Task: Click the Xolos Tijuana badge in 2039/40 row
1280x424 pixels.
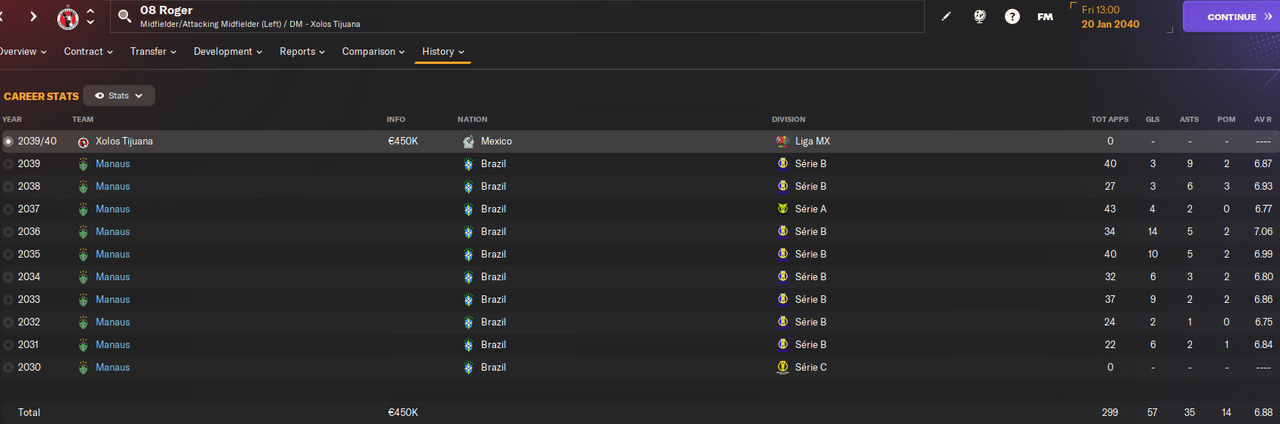Action: click(x=84, y=142)
